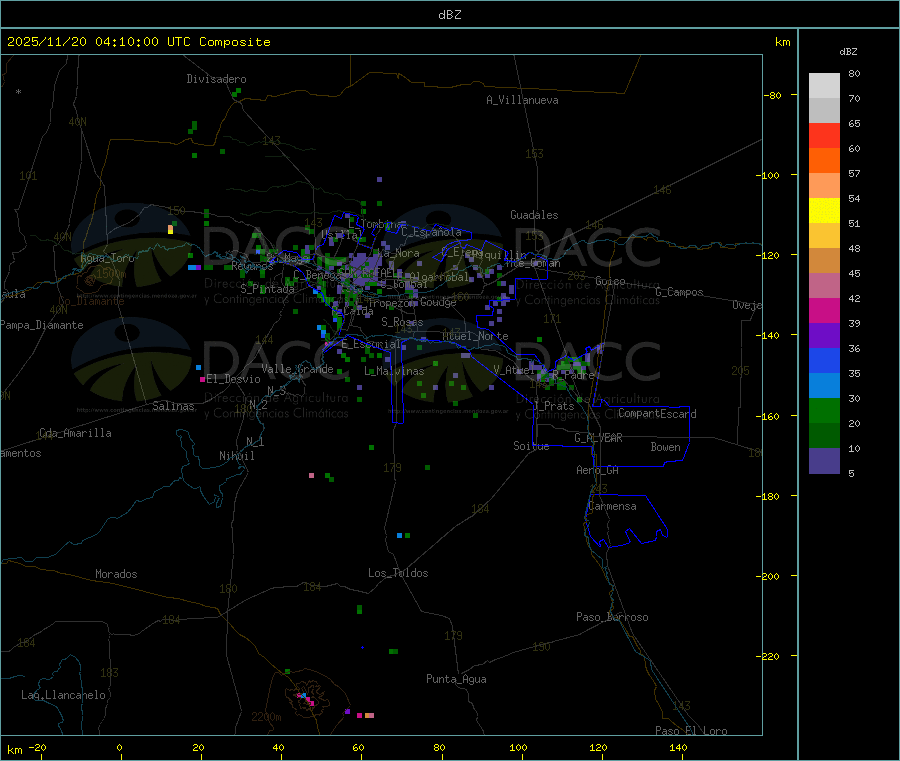Click the Carmensa location label
The width and height of the screenshot is (900, 761).
tap(612, 506)
